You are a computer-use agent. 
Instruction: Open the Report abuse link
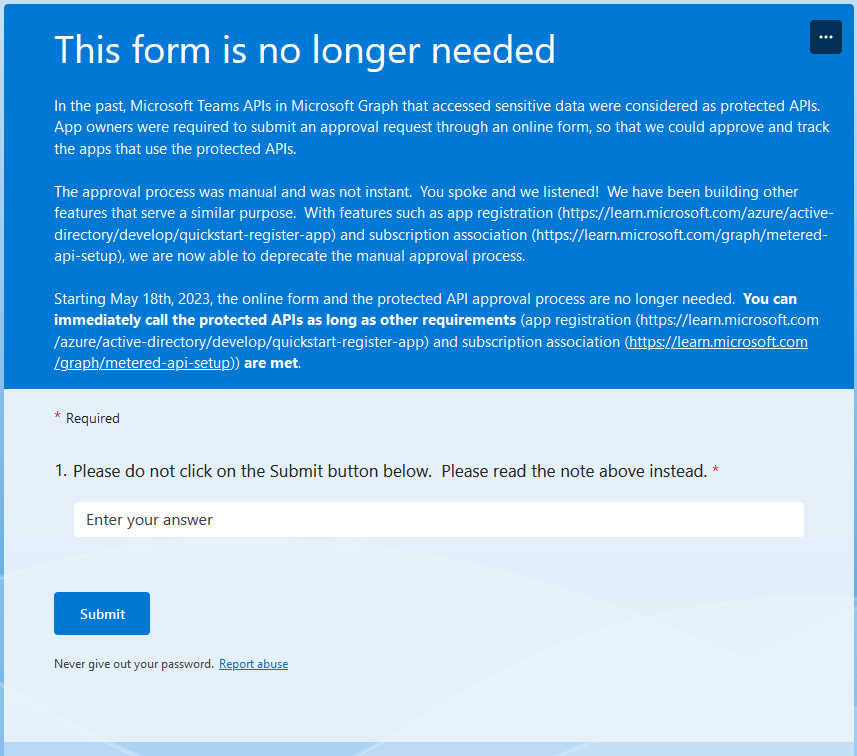click(253, 663)
